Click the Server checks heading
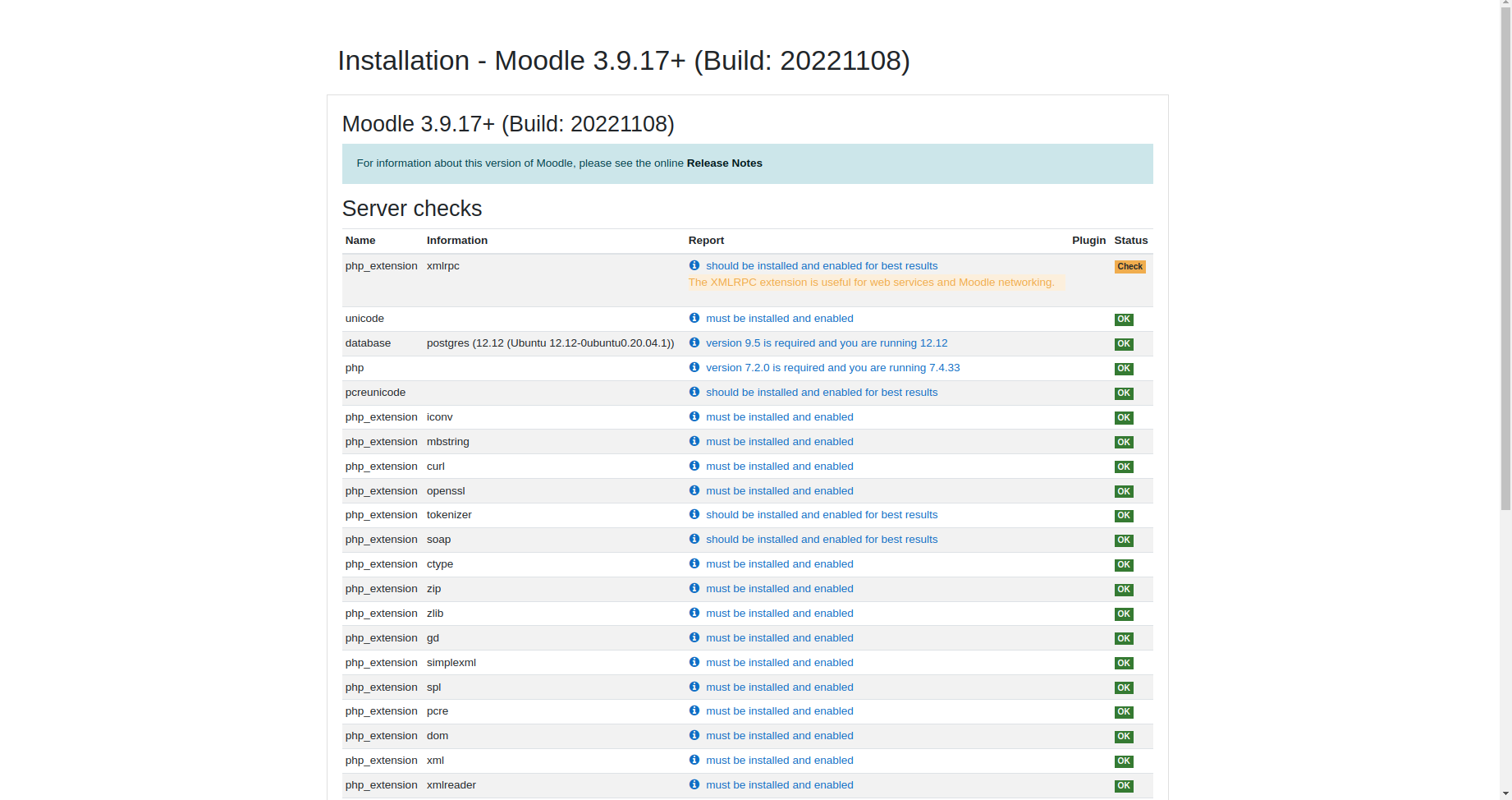Image resolution: width=1512 pixels, height=800 pixels. [x=412, y=209]
